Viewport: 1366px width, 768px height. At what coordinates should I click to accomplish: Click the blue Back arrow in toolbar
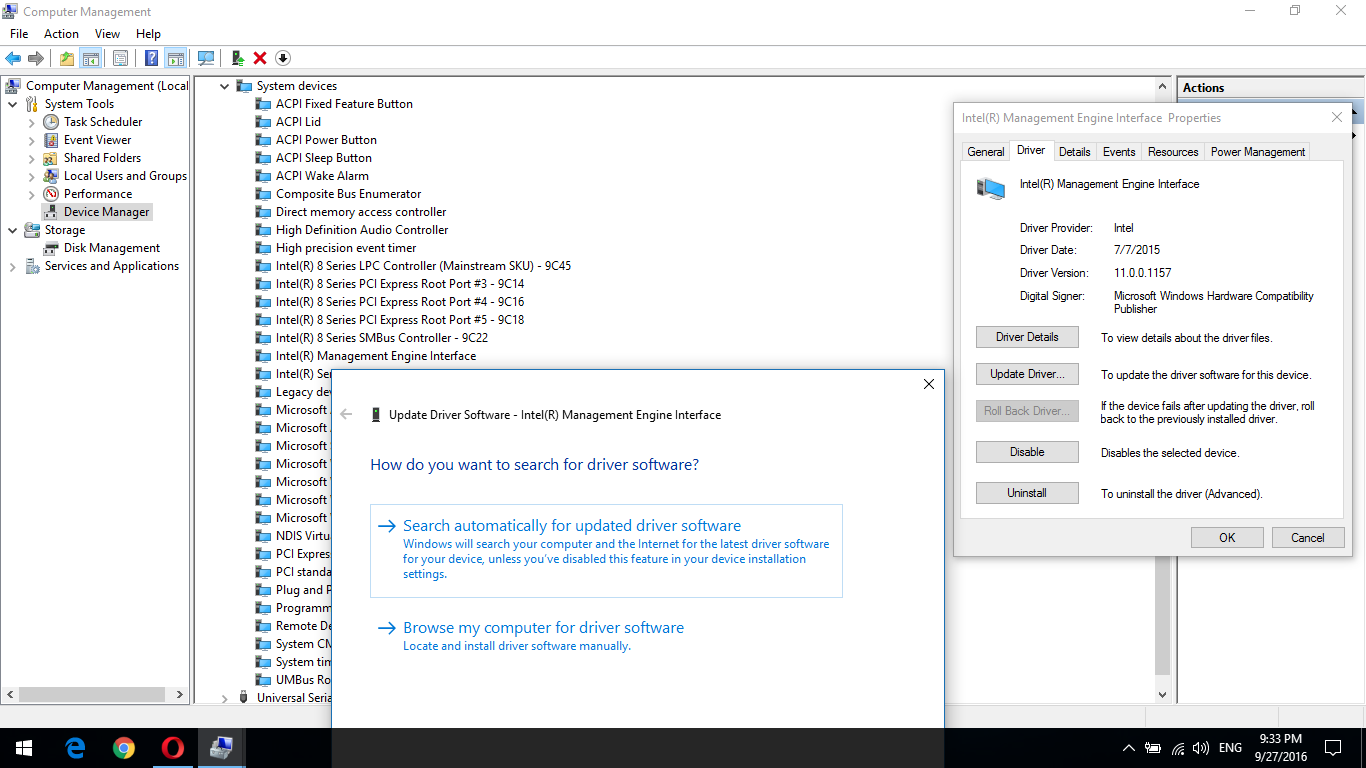click(x=13, y=58)
